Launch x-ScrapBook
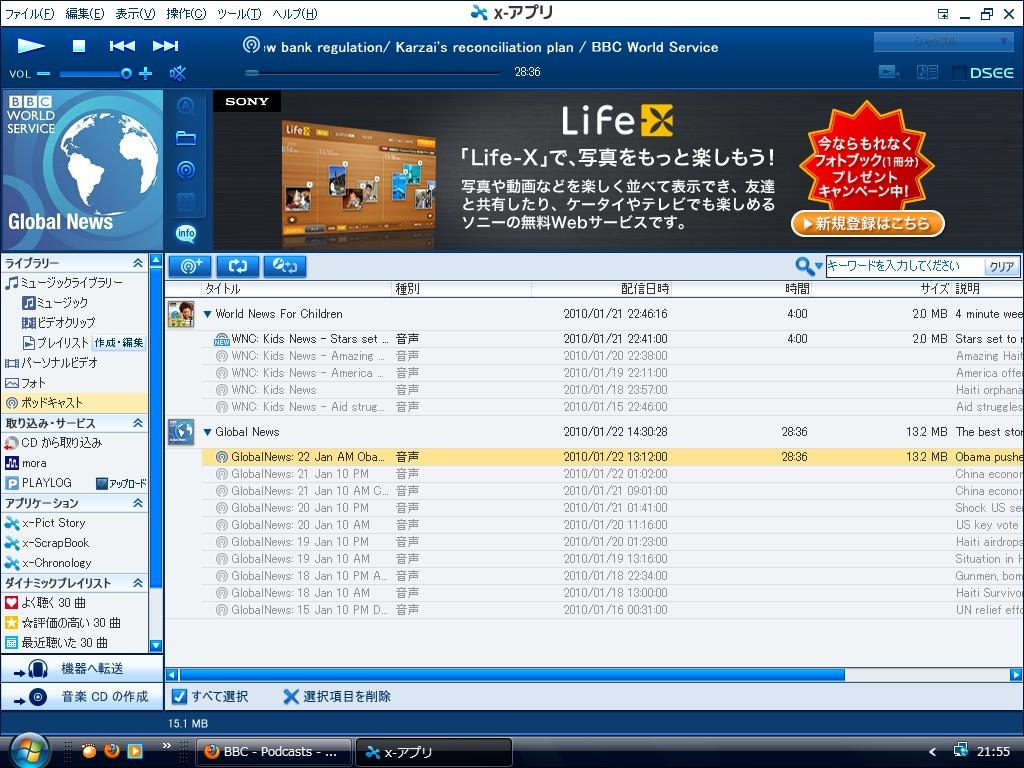The image size is (1024, 768). pos(46,543)
